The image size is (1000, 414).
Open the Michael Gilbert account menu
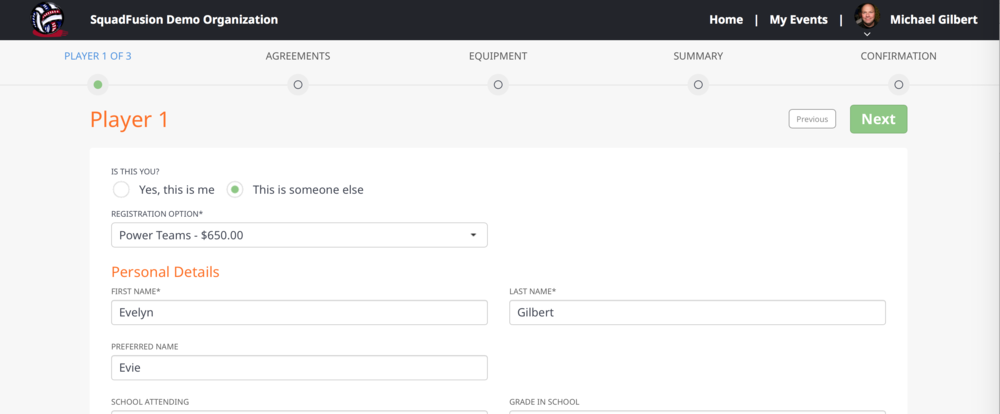[x=932, y=20]
